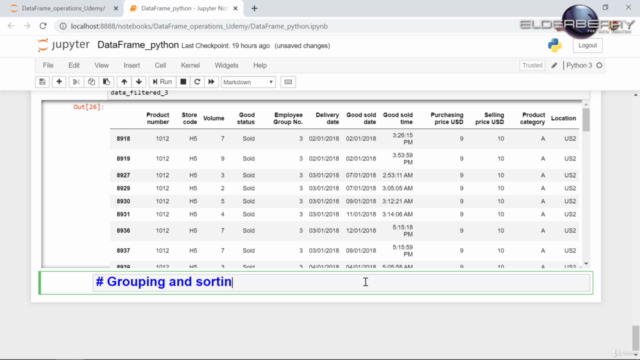The width and height of the screenshot is (640, 360).
Task: Click row index 8927
Action: point(123,175)
